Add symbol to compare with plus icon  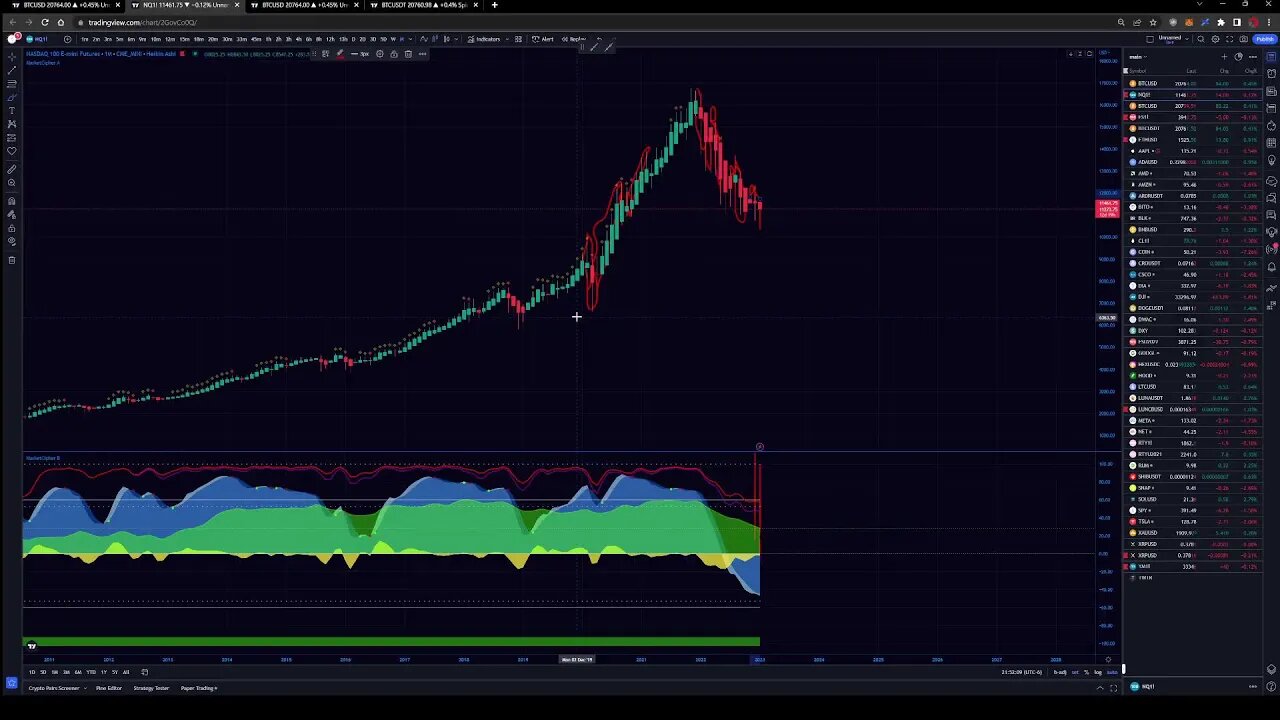(x=67, y=39)
